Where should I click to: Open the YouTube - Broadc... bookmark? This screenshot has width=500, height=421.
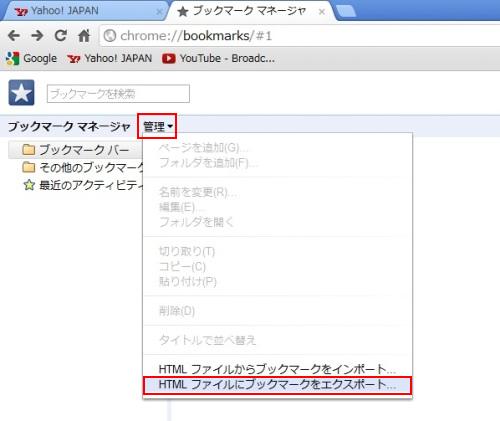click(x=218, y=58)
